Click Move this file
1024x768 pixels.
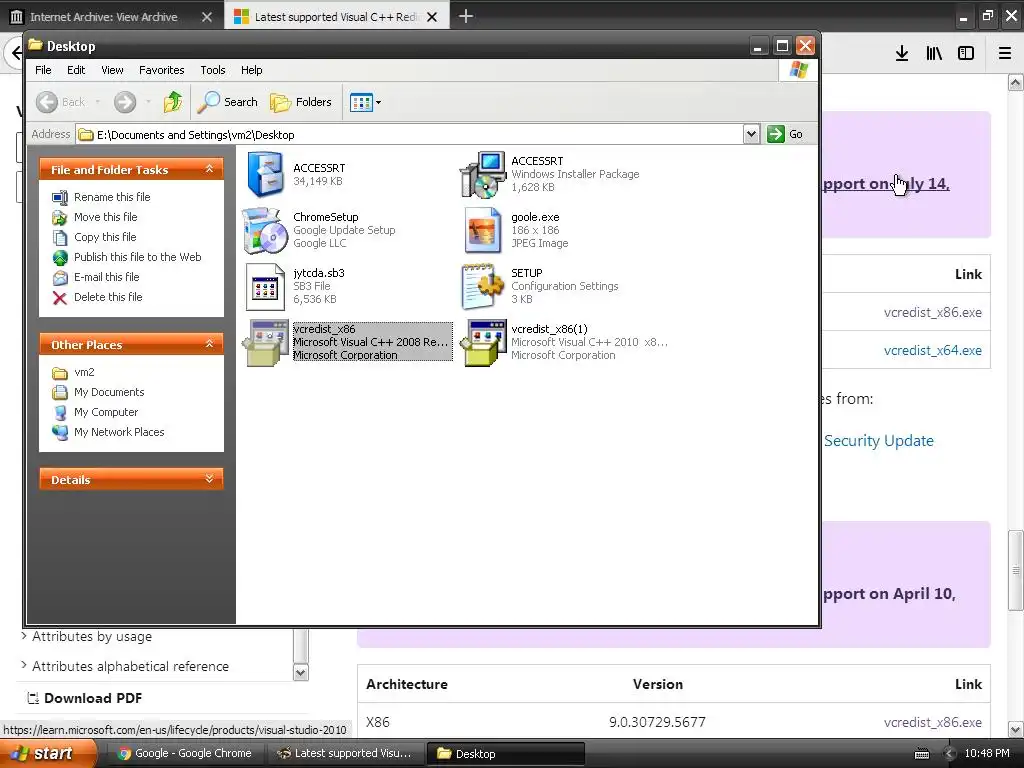click(105, 217)
